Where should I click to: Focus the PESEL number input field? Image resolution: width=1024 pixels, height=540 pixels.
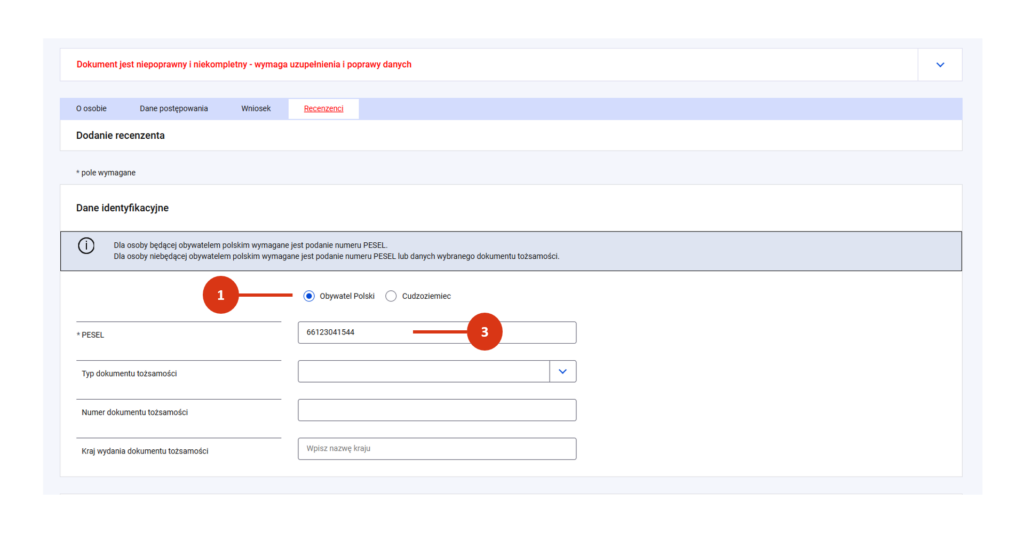(x=436, y=333)
